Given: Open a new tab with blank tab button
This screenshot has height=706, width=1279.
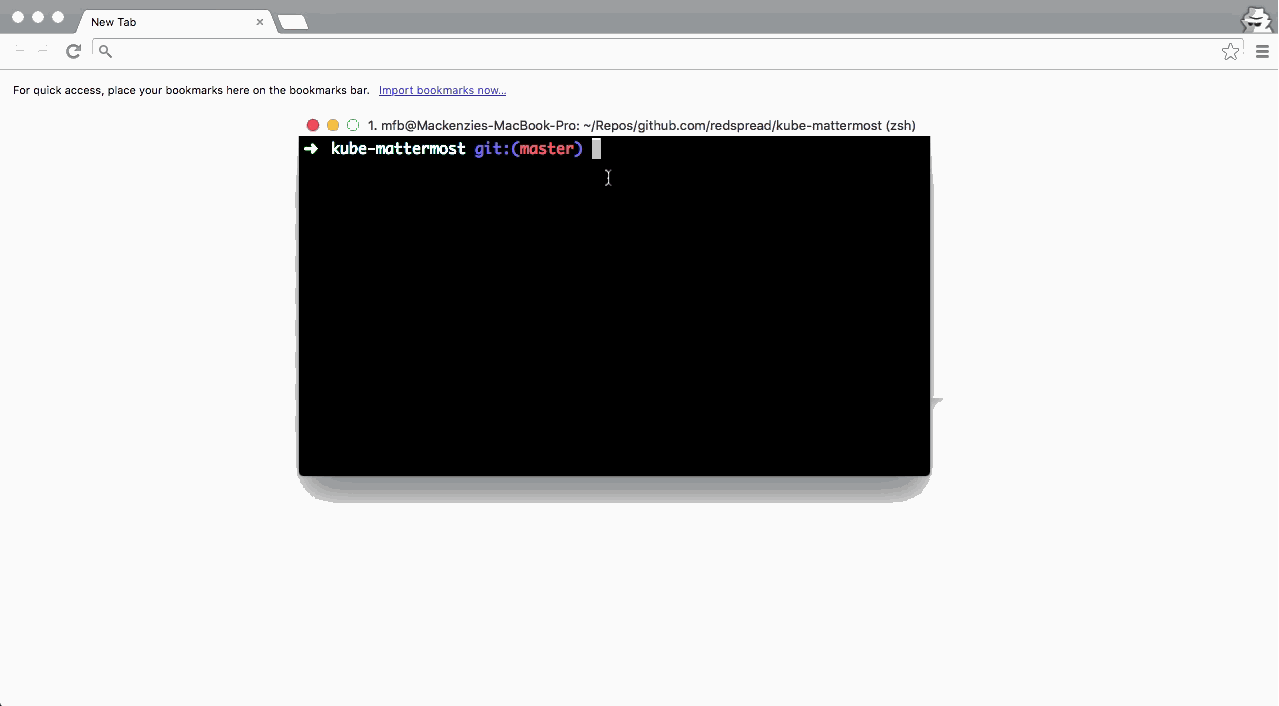Looking at the screenshot, I should point(292,22).
